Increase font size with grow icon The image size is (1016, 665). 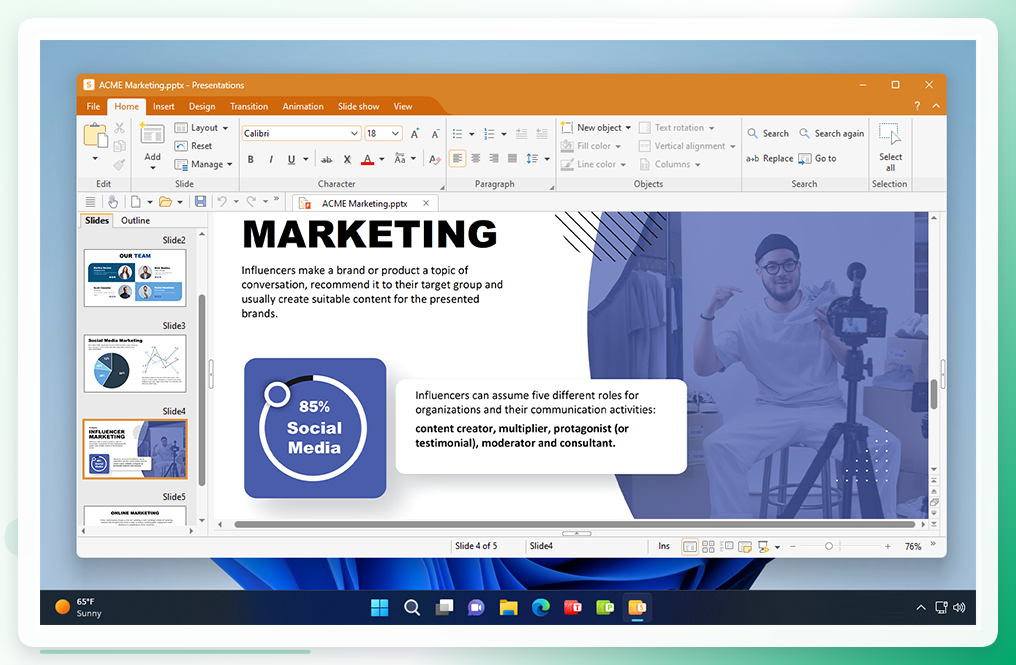[415, 134]
